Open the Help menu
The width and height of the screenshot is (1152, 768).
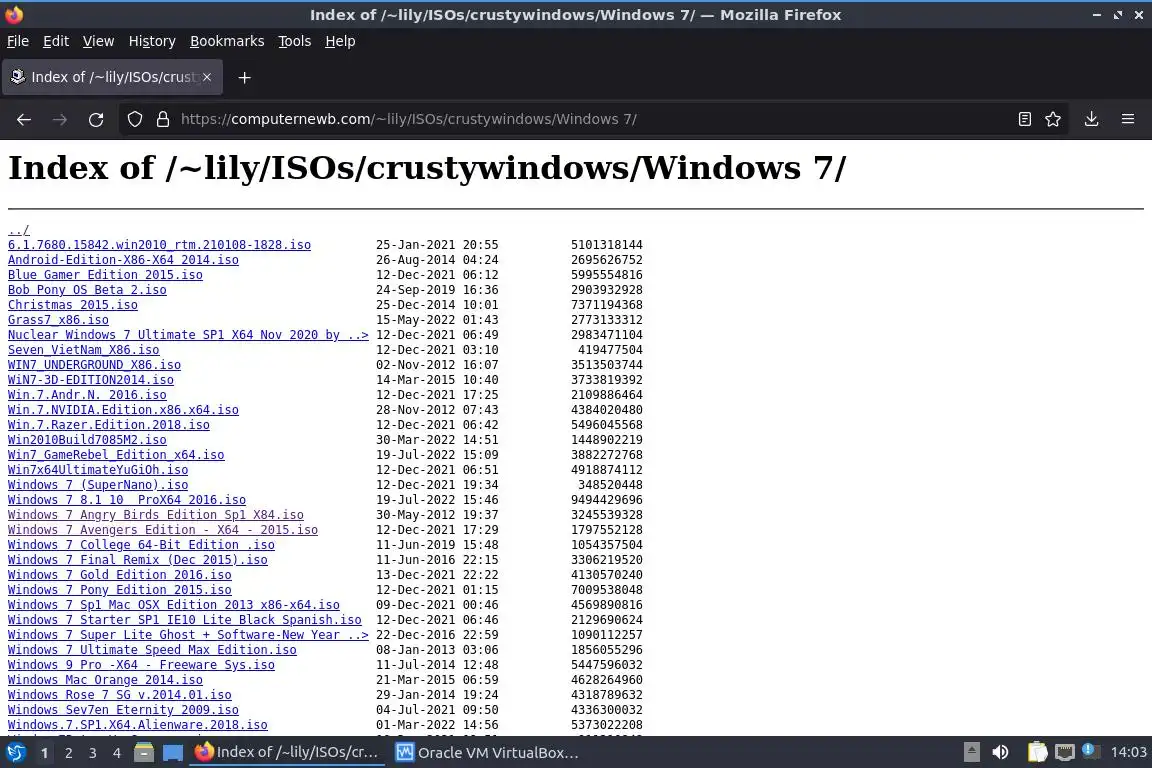(x=340, y=41)
